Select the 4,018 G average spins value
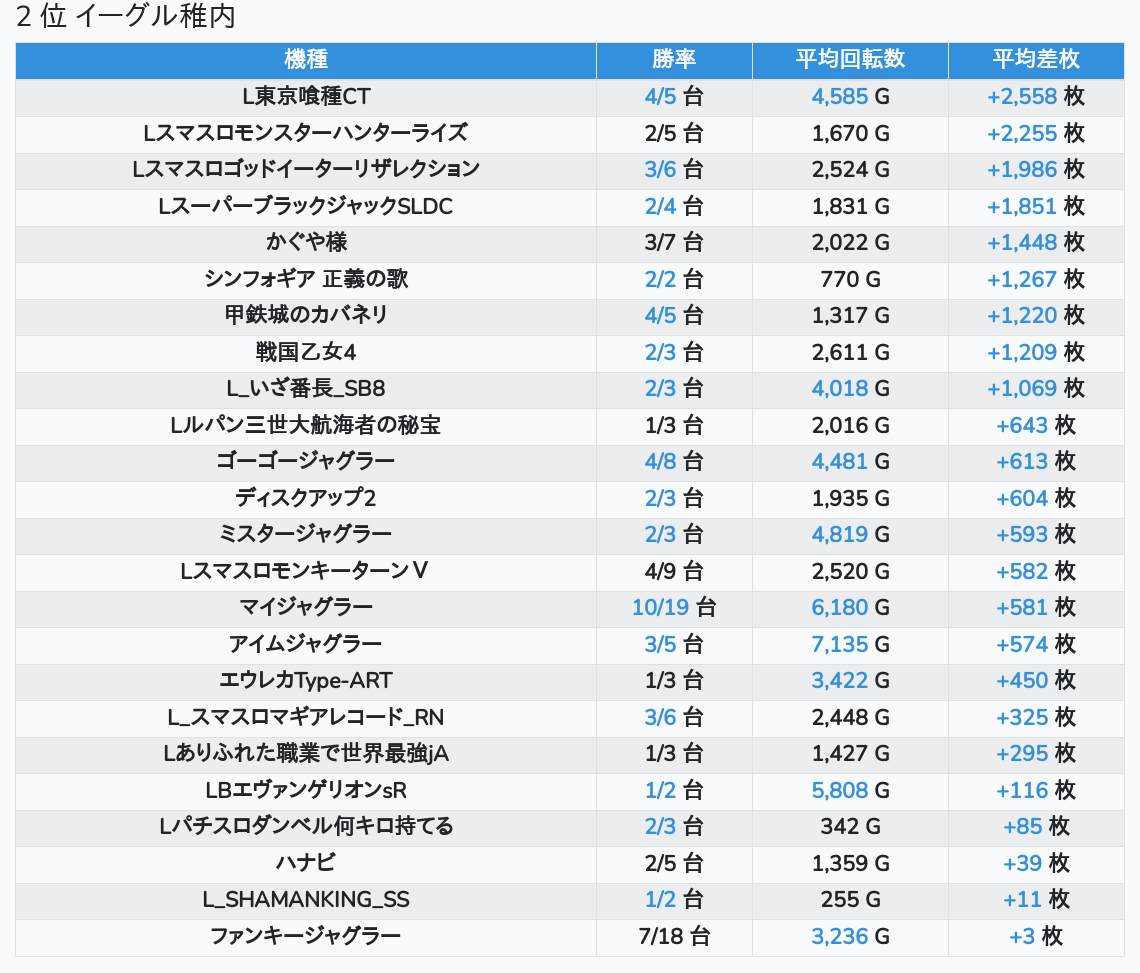The image size is (1140, 973). (x=850, y=388)
